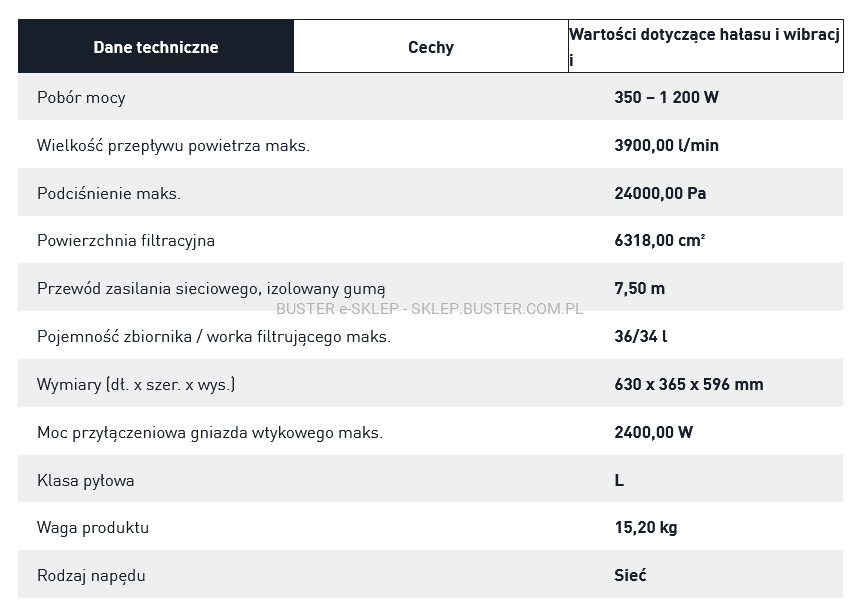Click the Rodzaj napędu row label

click(x=91, y=576)
